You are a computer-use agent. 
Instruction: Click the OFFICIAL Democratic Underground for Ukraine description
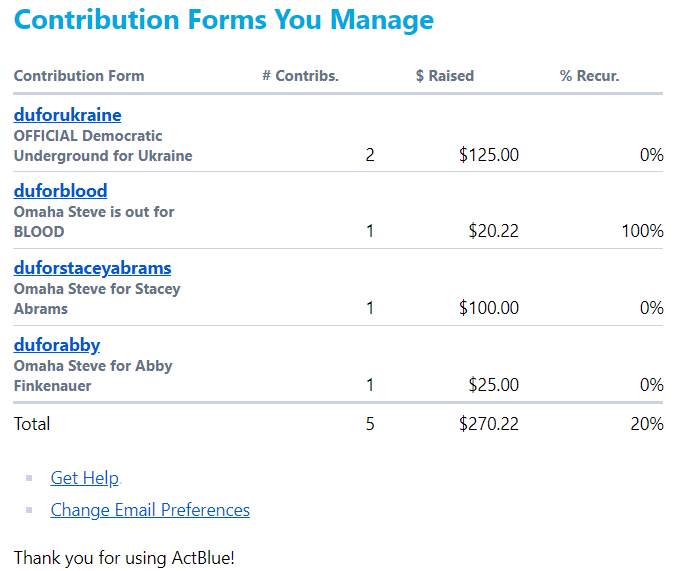click(x=103, y=146)
